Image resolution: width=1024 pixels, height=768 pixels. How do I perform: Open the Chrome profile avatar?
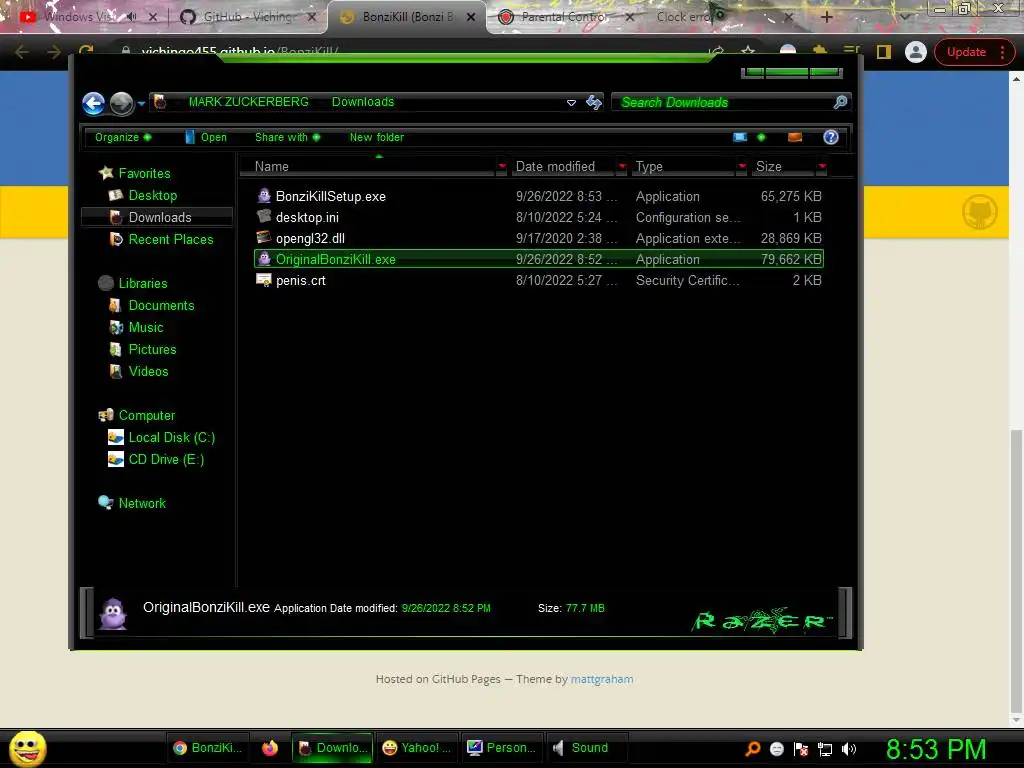point(916,52)
